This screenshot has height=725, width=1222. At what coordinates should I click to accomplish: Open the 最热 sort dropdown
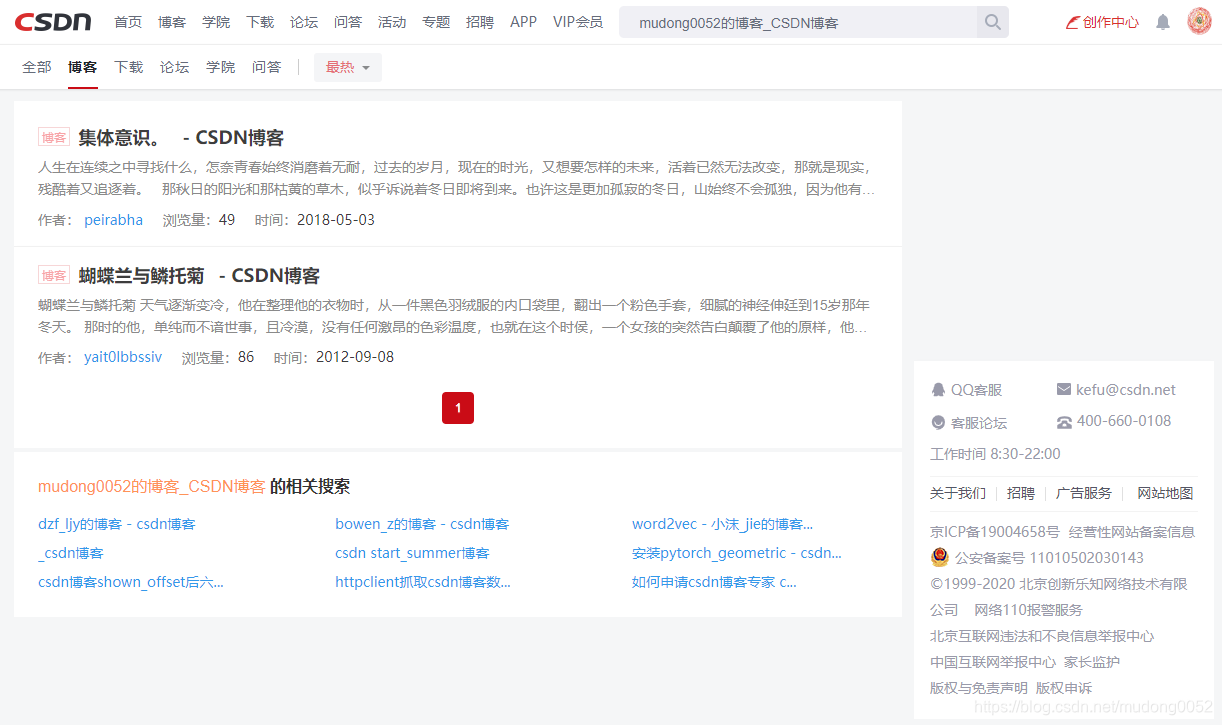point(348,67)
